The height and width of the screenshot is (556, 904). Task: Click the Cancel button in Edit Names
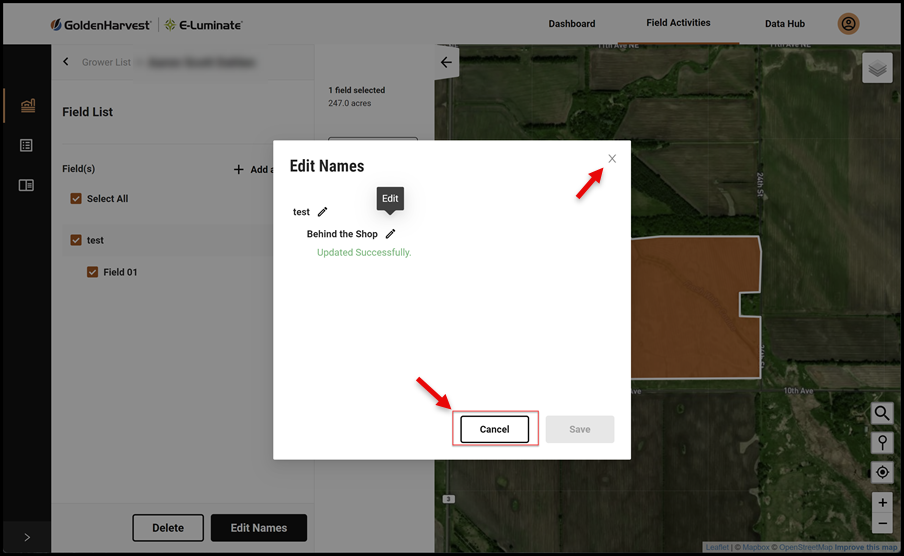point(495,429)
